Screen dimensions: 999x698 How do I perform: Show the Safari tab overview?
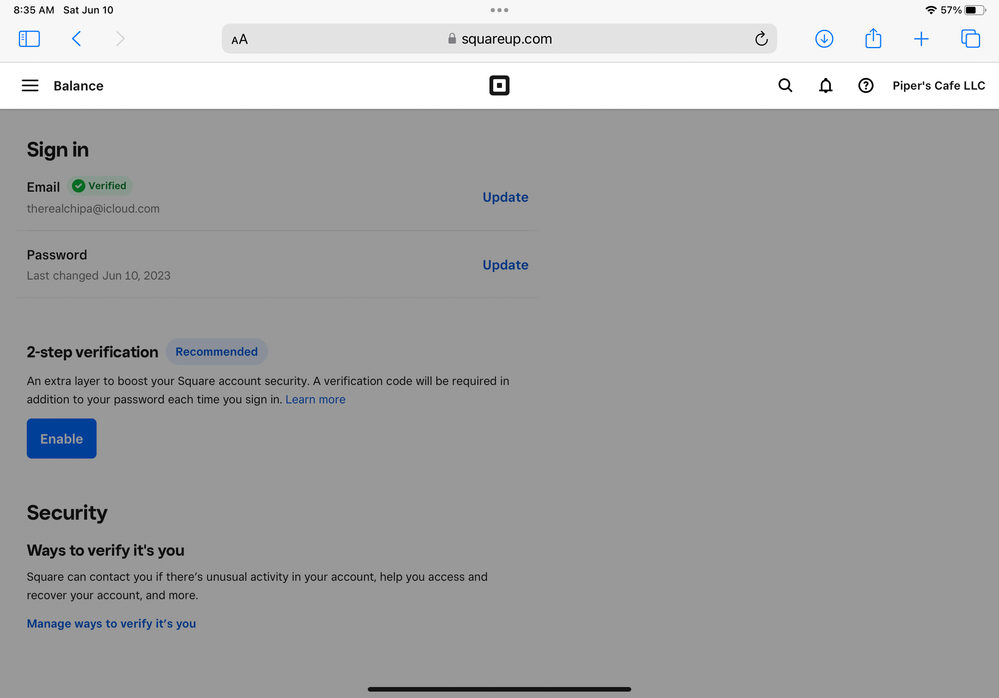click(x=970, y=39)
